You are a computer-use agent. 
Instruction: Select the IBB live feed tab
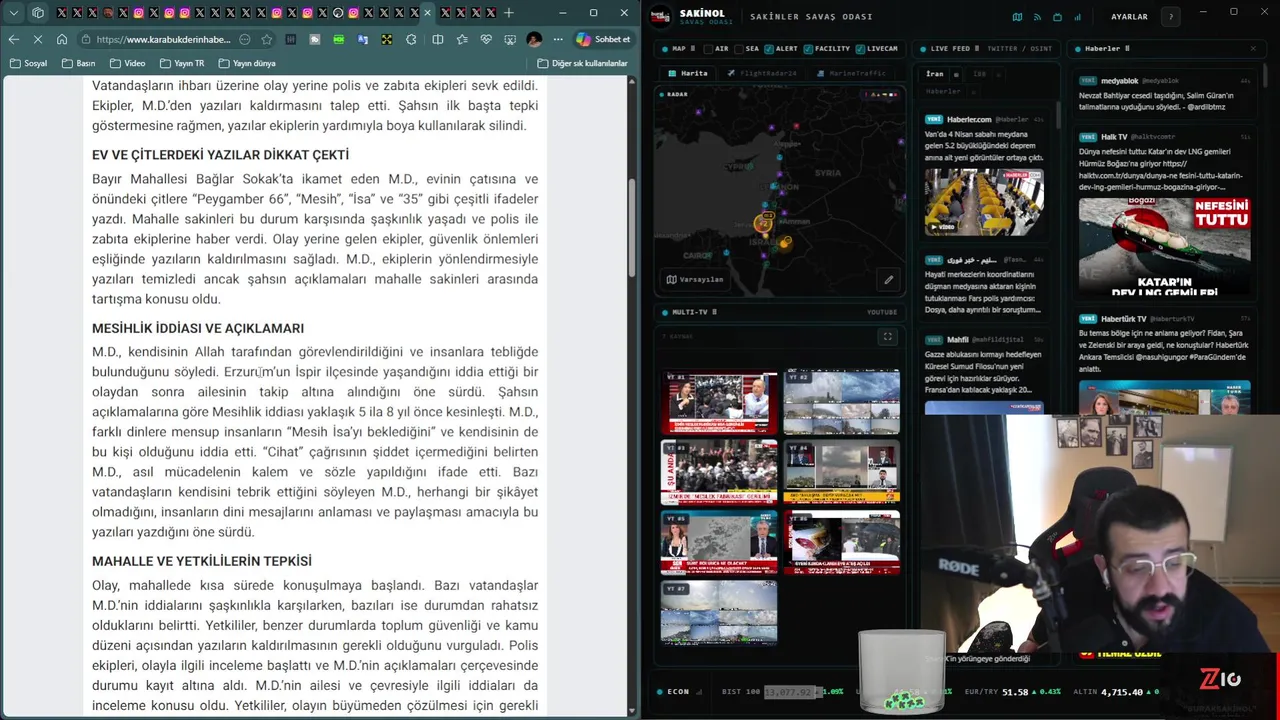979,74
